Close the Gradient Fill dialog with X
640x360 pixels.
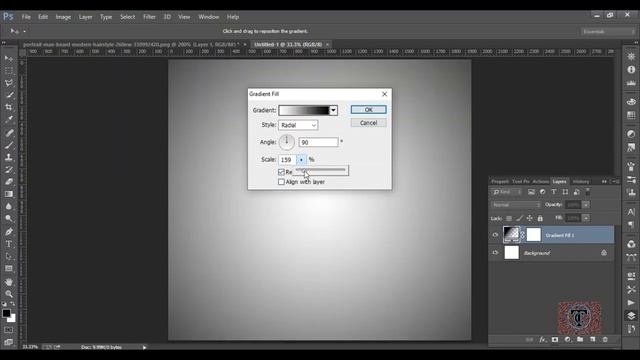[384, 94]
